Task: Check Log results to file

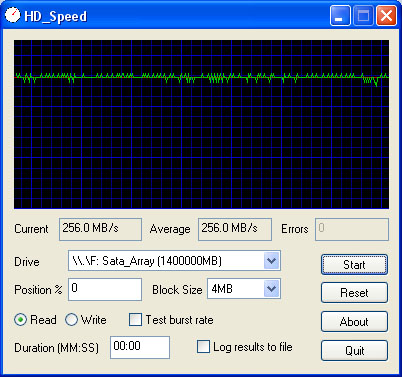Action: click(203, 347)
